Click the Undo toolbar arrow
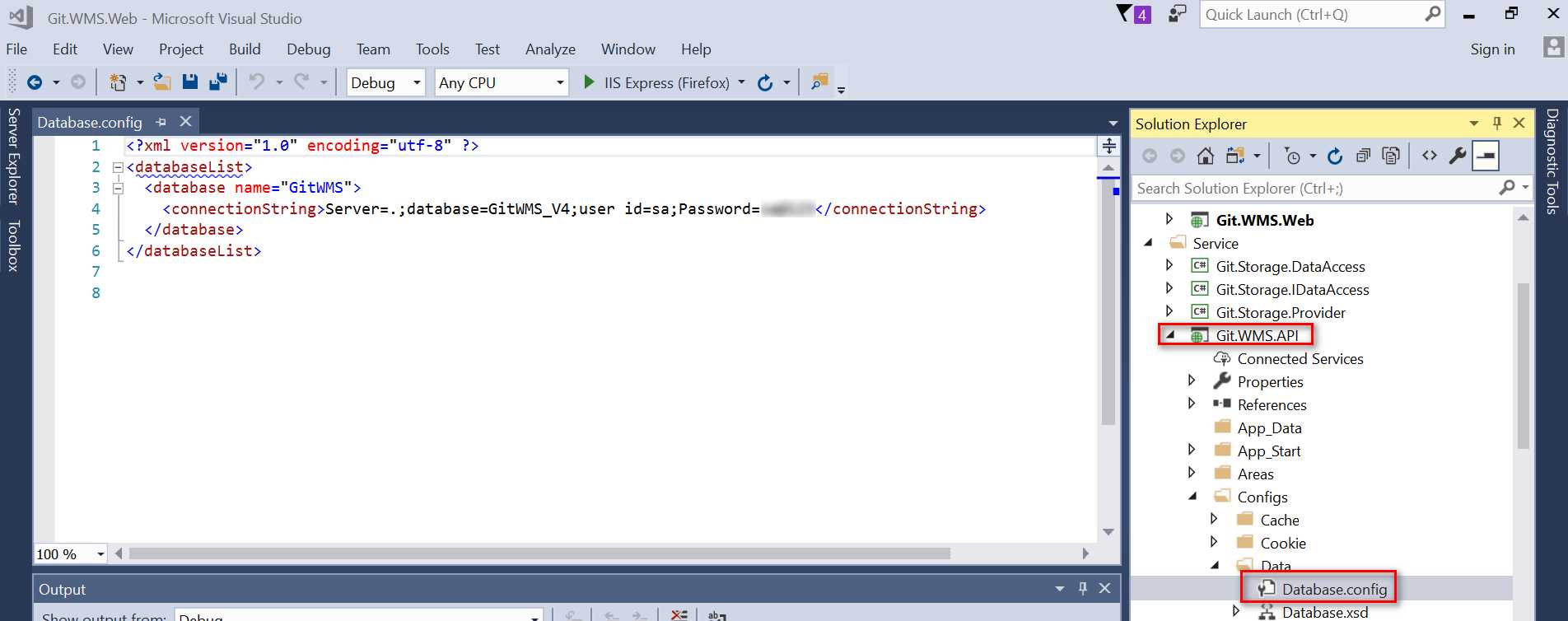This screenshot has width=1568, height=621. point(257,82)
